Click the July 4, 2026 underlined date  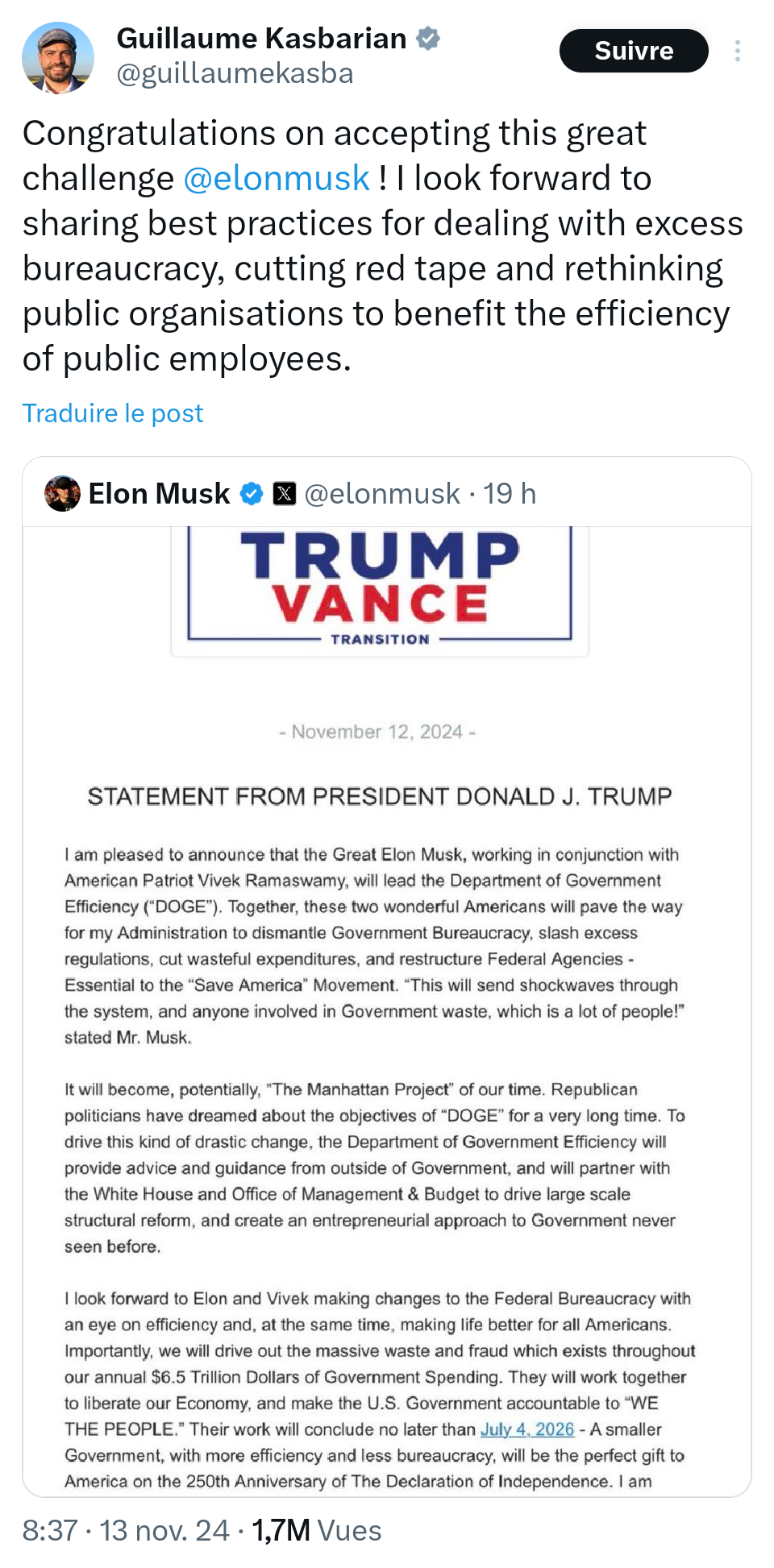527,1429
